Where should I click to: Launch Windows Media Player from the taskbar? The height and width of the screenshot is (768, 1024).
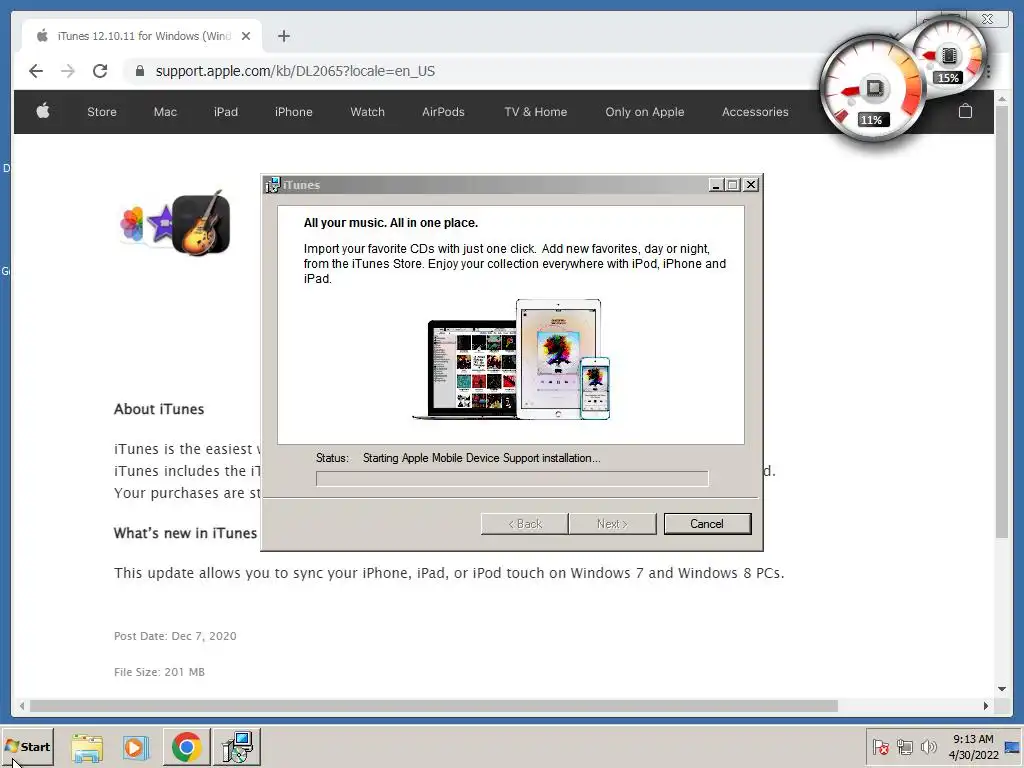coord(136,747)
